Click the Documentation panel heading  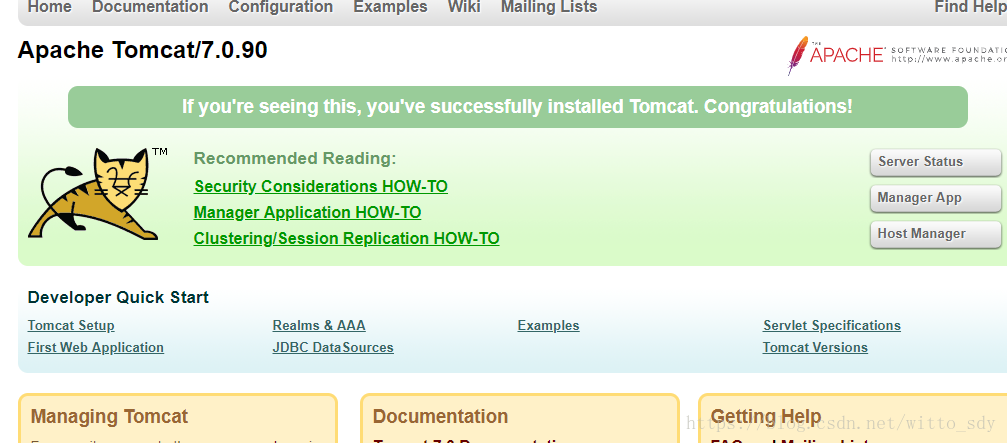(441, 416)
